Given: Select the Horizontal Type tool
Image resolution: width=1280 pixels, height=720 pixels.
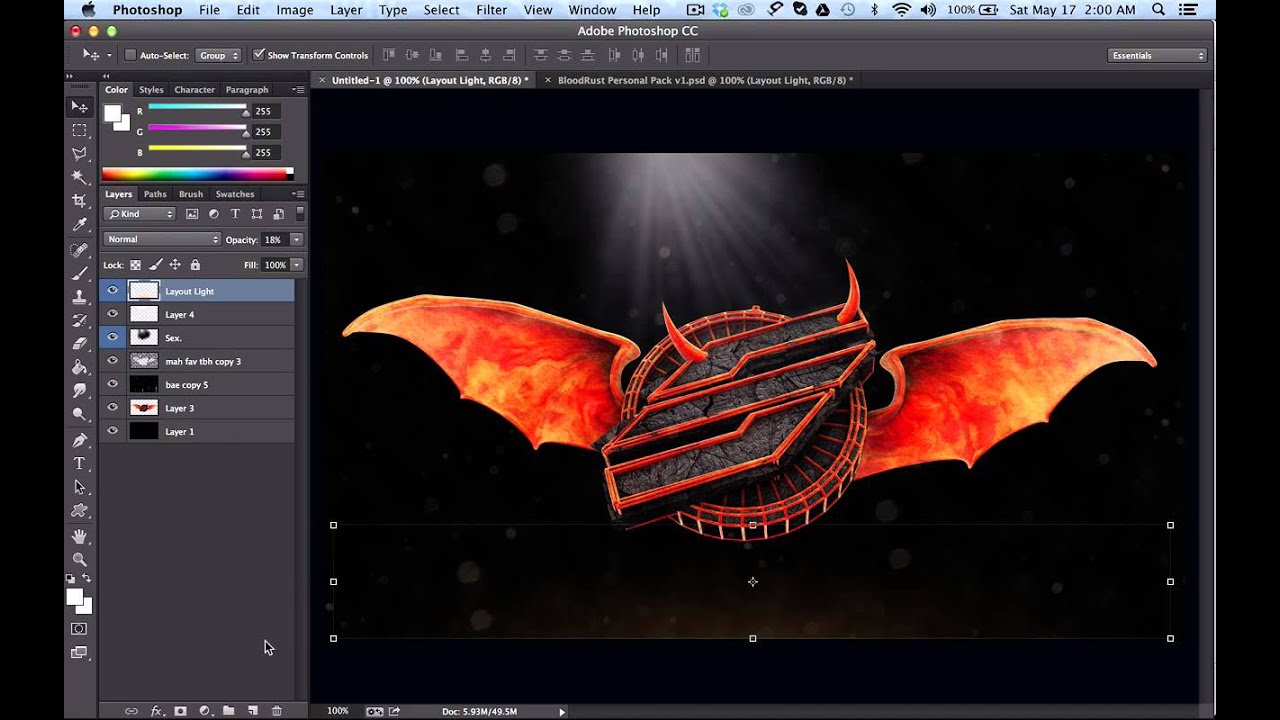Looking at the screenshot, I should [80, 463].
